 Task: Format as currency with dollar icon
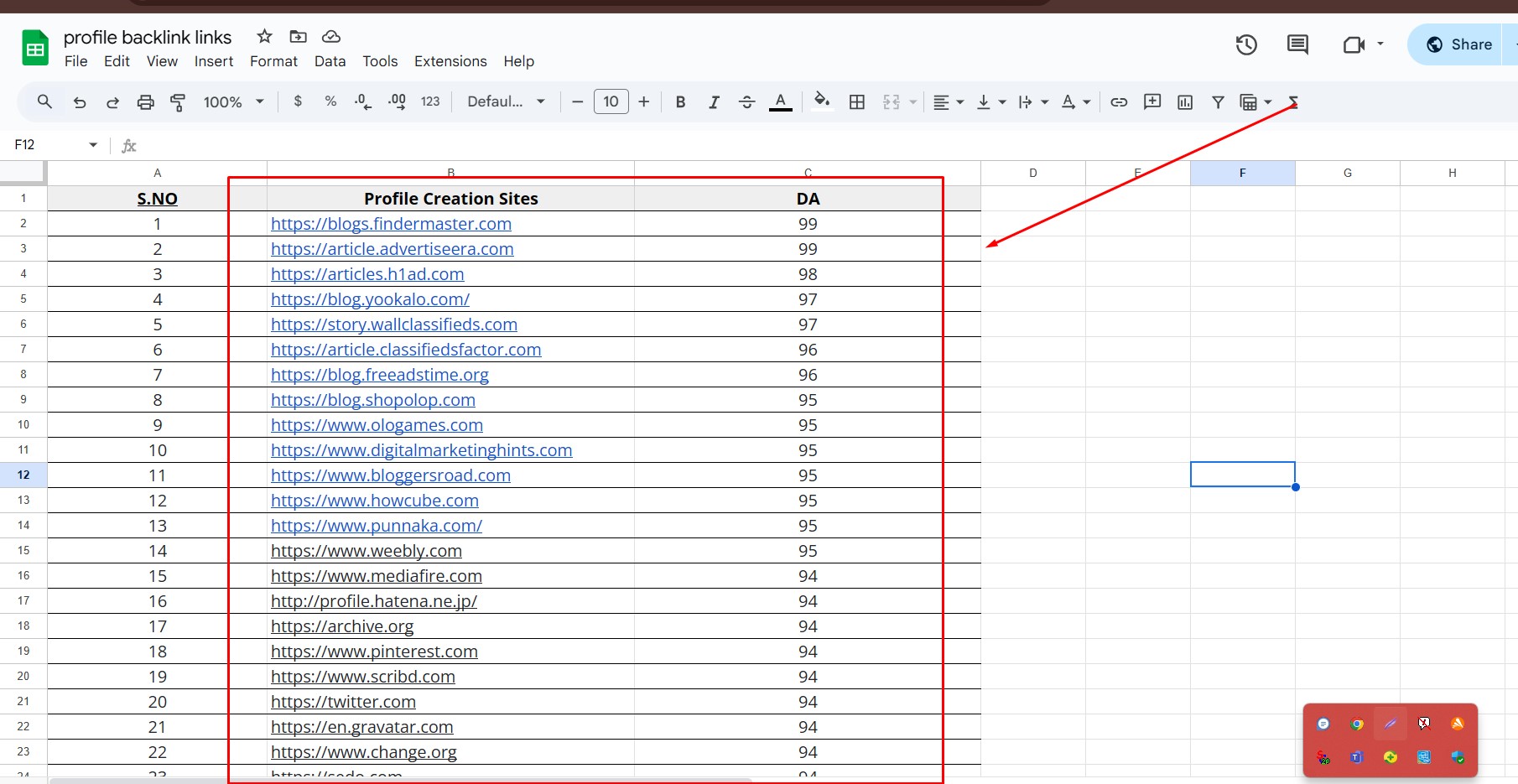pos(298,101)
